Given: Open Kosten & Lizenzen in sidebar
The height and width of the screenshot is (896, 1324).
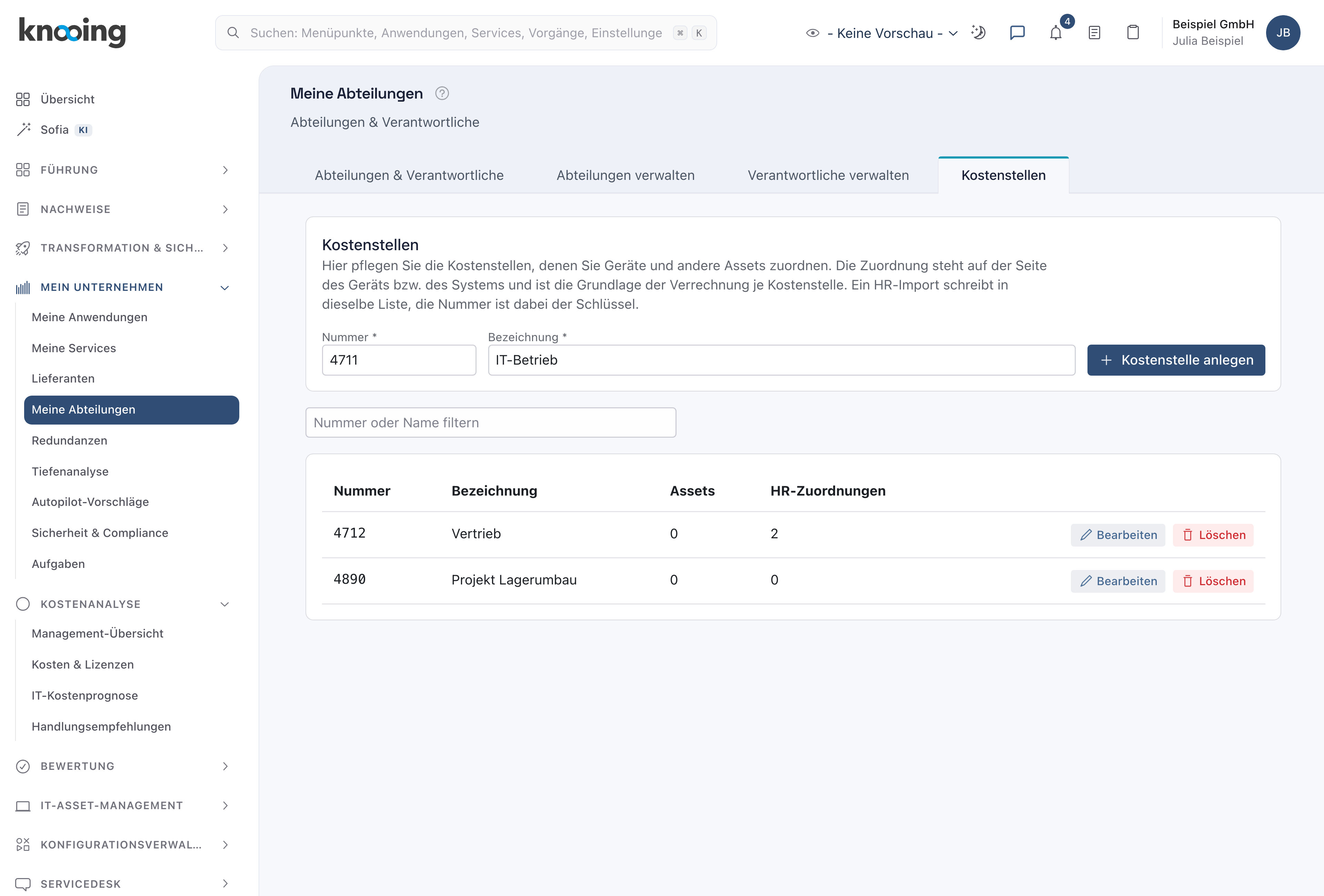Looking at the screenshot, I should (83, 664).
